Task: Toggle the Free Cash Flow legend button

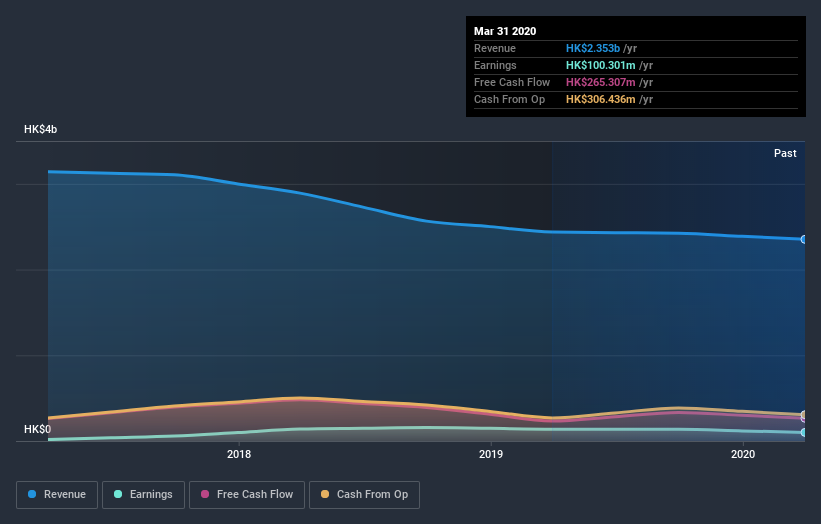Action: click(247, 495)
